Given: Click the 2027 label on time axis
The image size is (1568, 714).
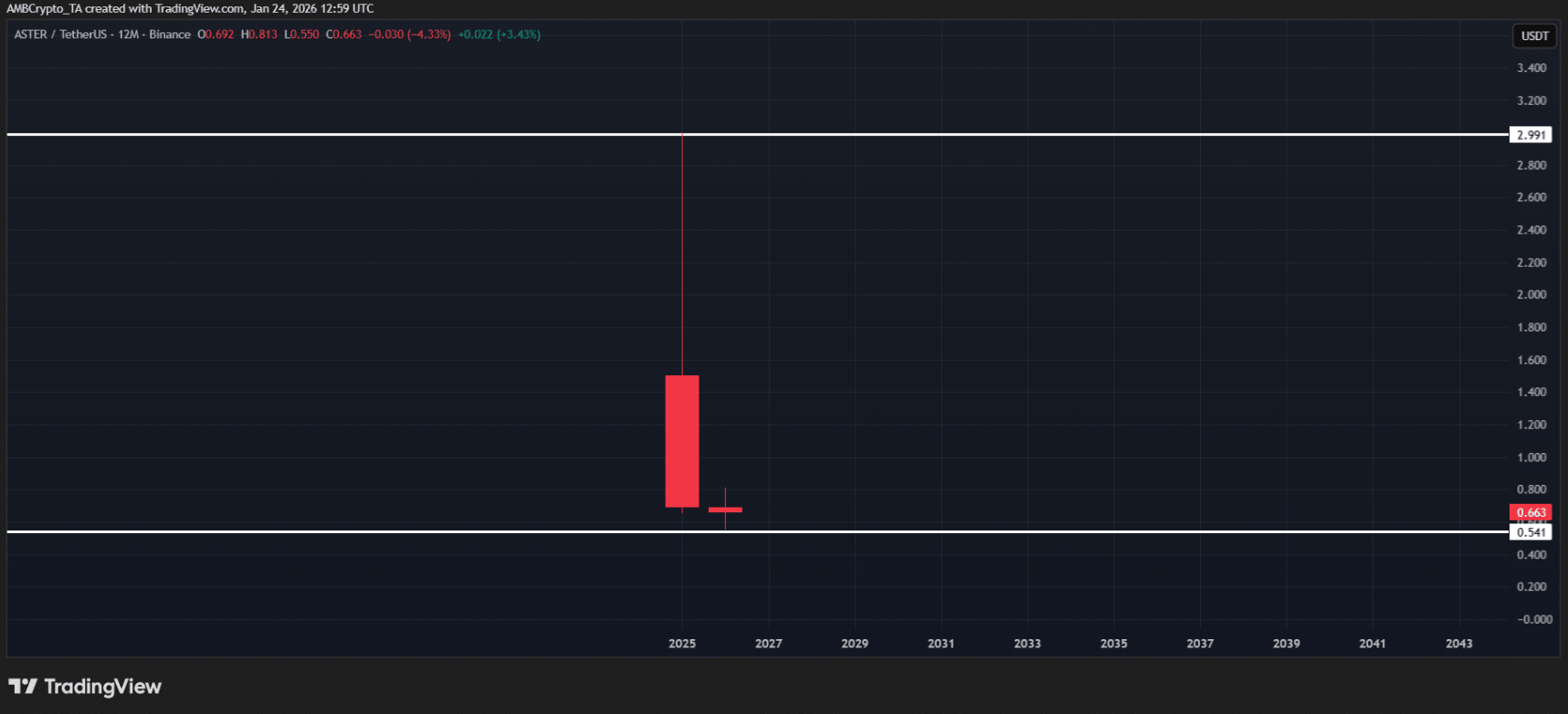Looking at the screenshot, I should (768, 644).
